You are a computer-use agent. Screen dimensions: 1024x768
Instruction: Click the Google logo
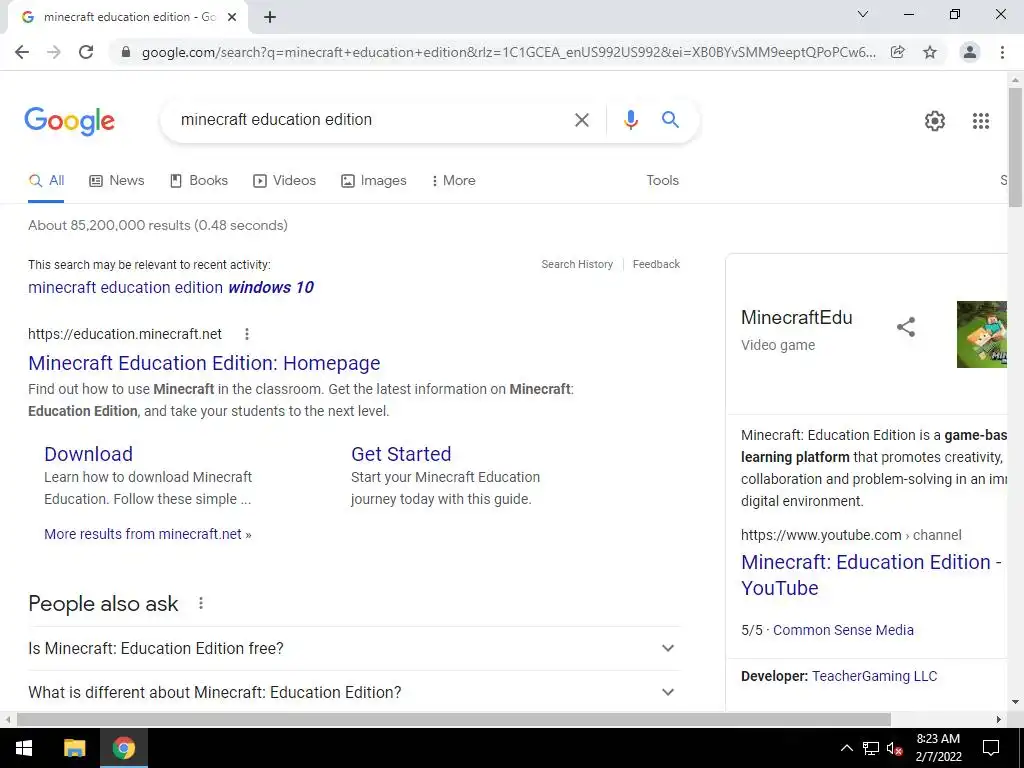(70, 121)
